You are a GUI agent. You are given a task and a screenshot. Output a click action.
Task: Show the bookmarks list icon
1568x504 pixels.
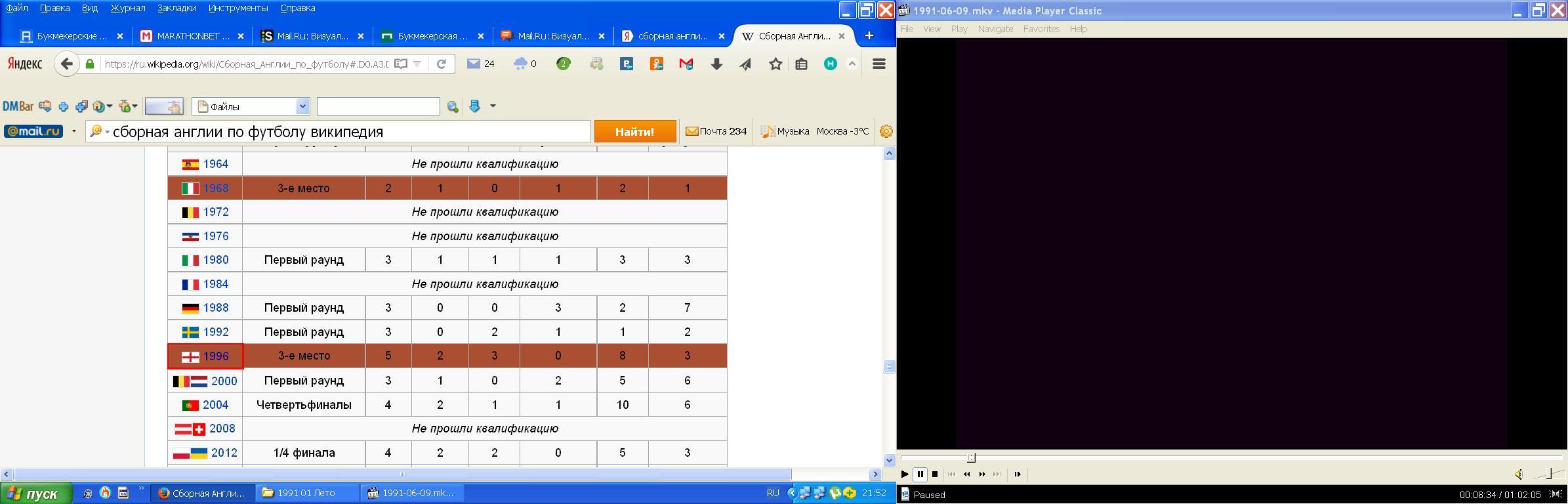pyautogui.click(x=801, y=64)
